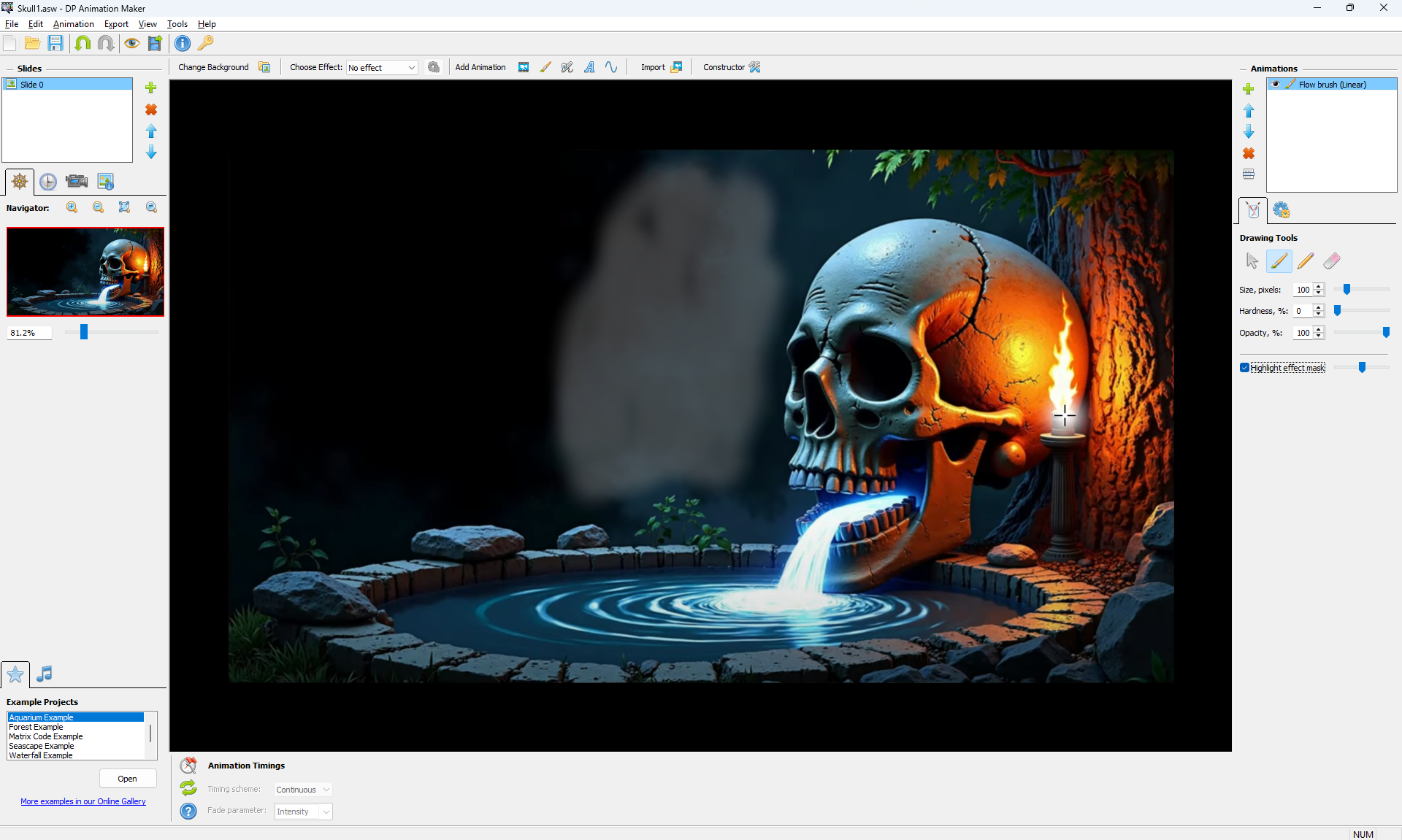This screenshot has height=840, width=1402.
Task: Expand the Timing scheme Continuous dropdown
Action: pyautogui.click(x=303, y=790)
